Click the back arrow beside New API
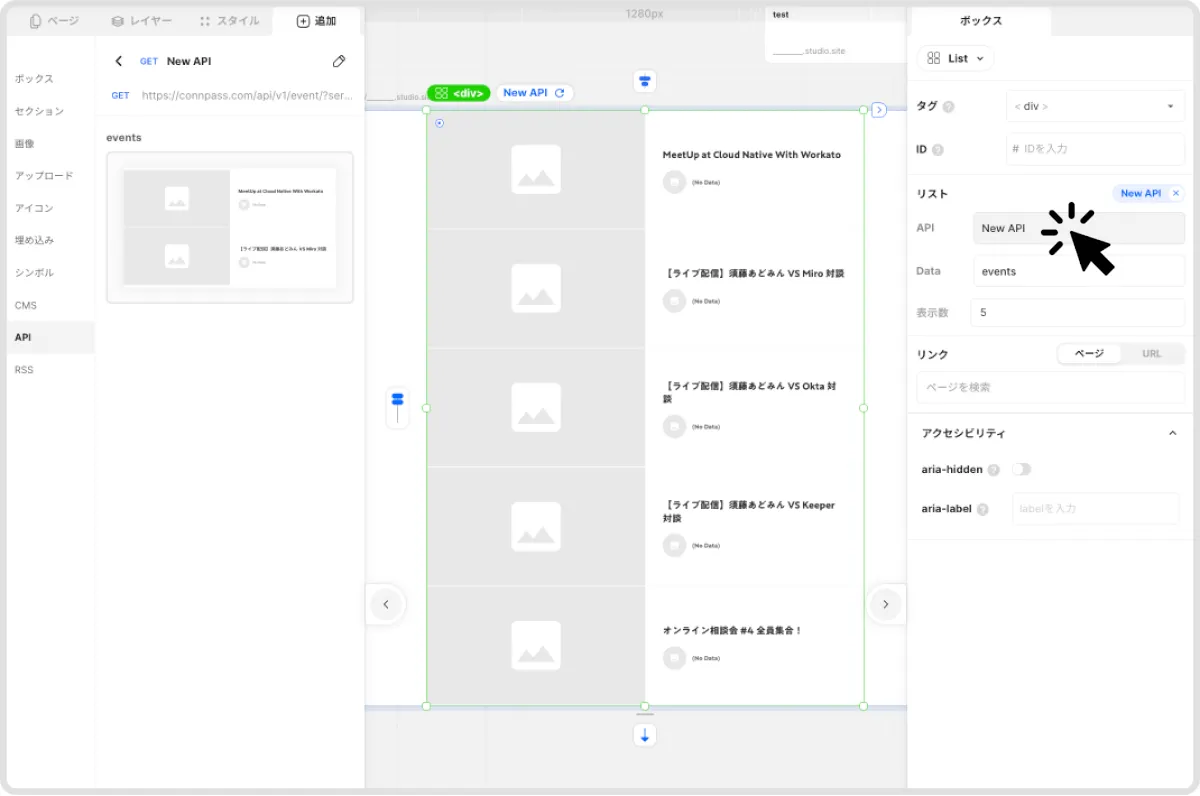 pos(119,61)
